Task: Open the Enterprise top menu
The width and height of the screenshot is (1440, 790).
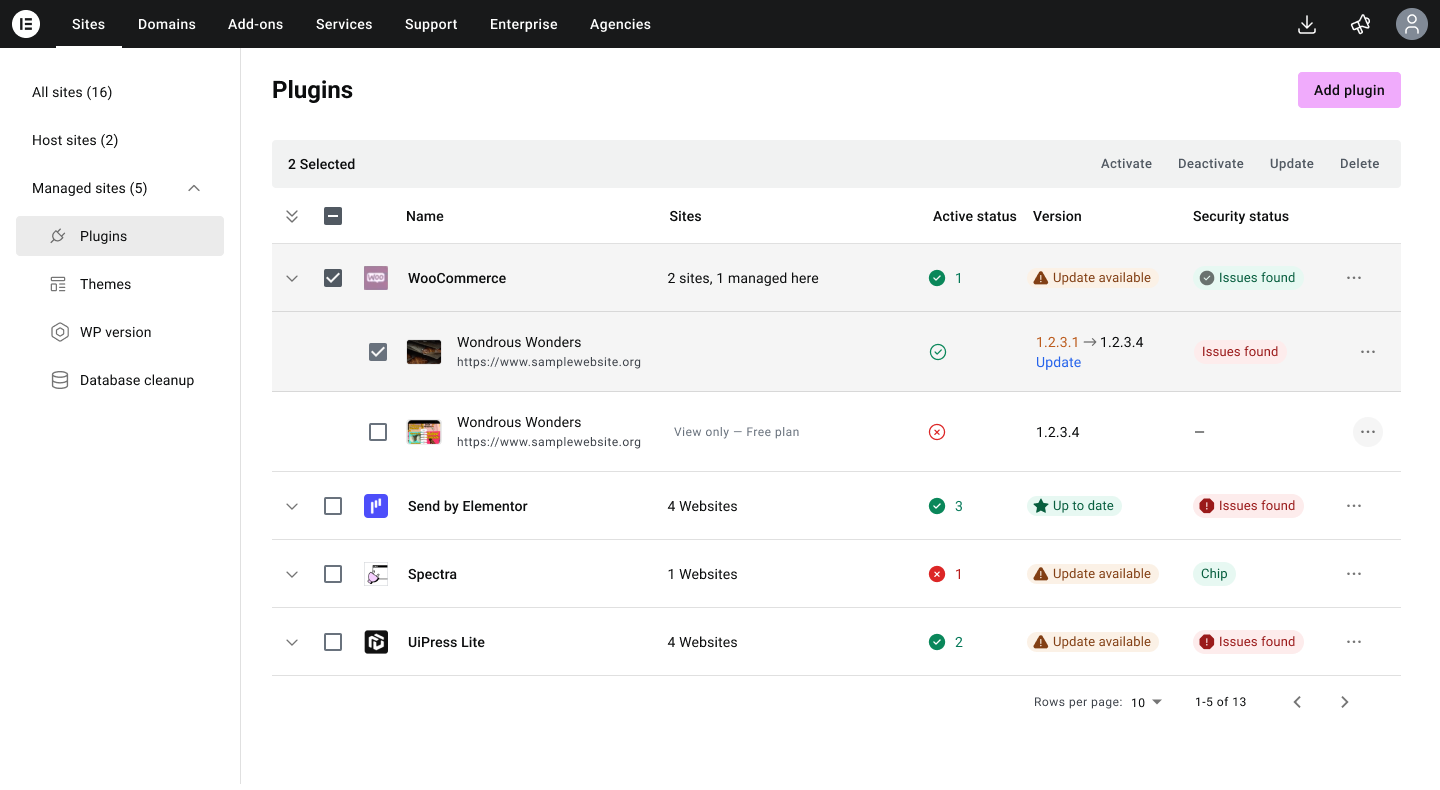Action: [x=524, y=24]
